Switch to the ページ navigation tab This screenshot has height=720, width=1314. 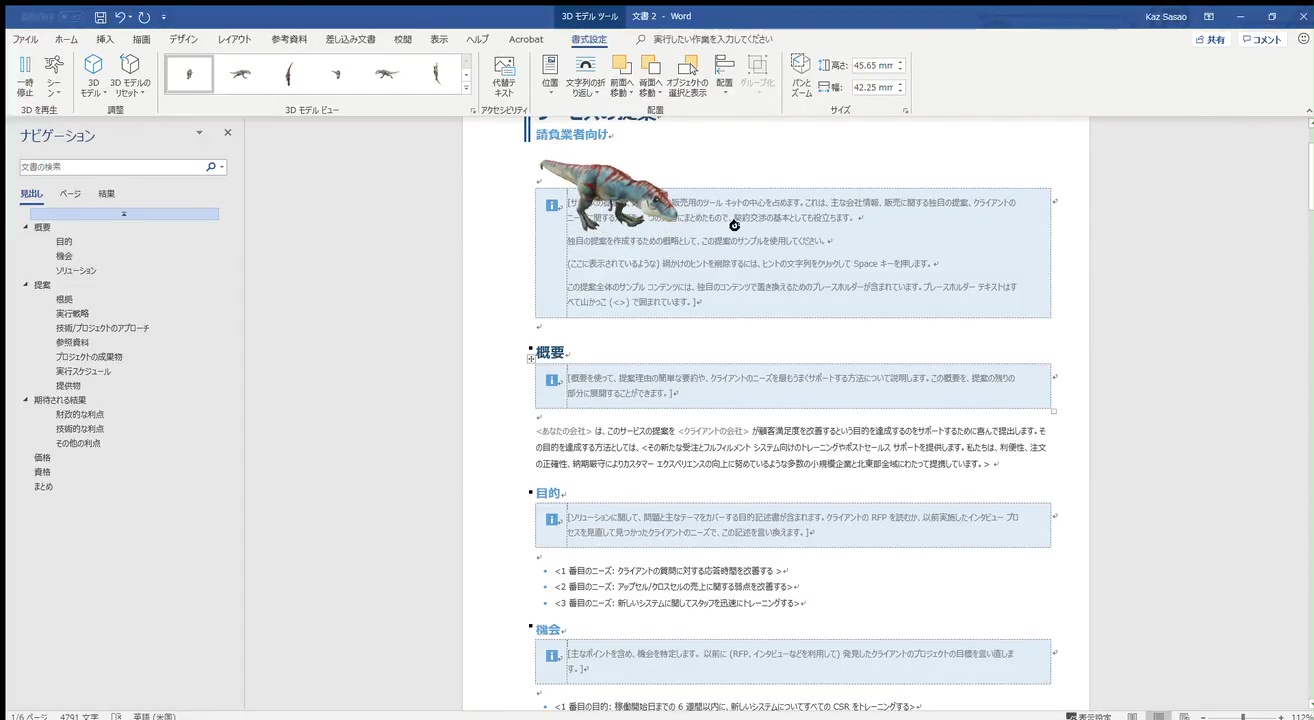70,194
